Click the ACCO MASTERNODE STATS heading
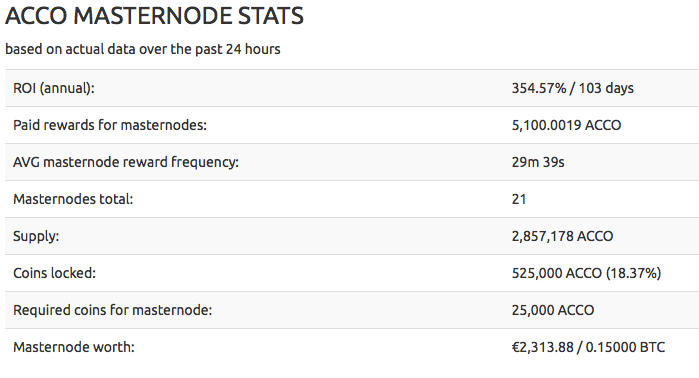Viewport: 699px width, 378px height. 154,16
